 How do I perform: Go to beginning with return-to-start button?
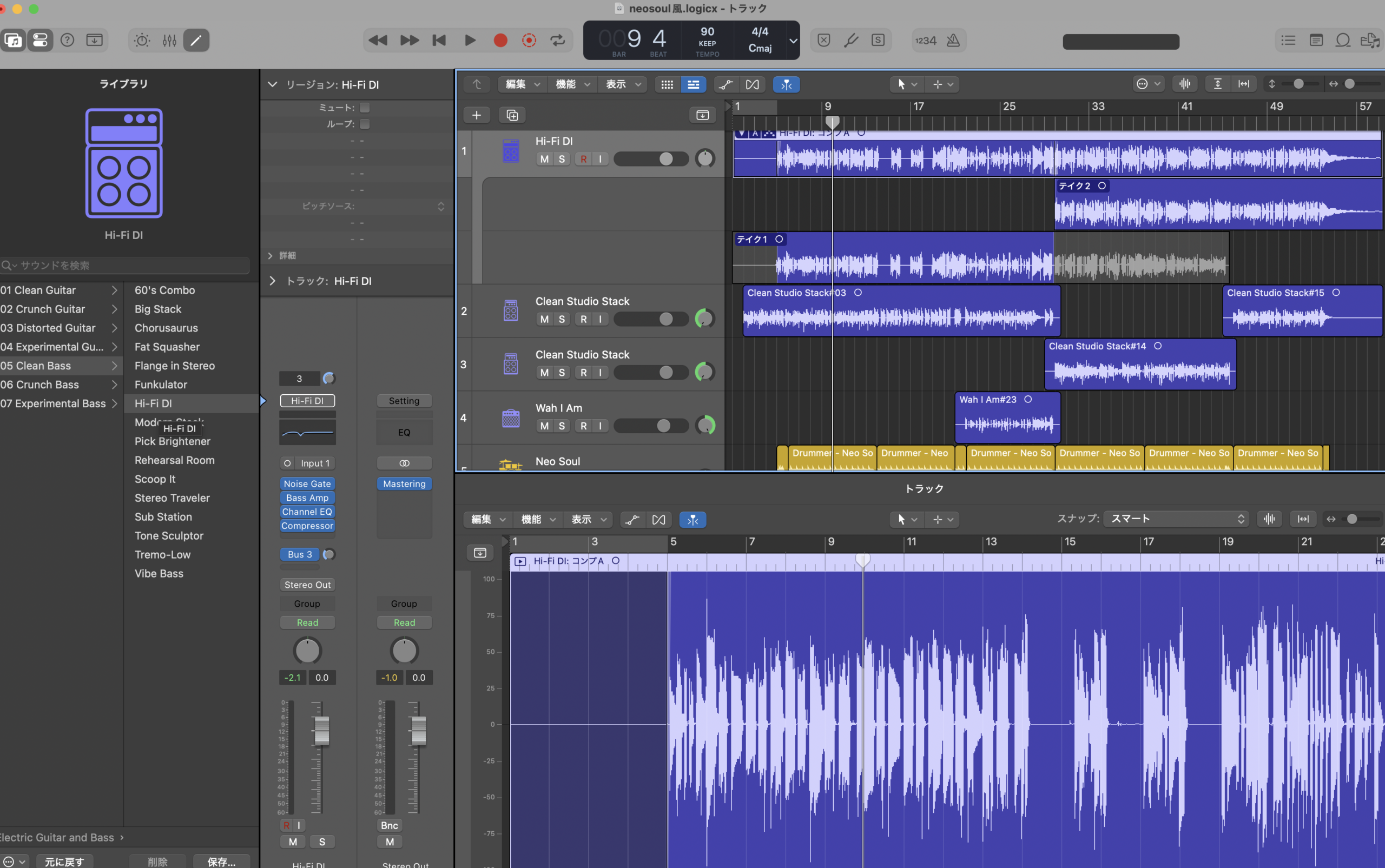click(x=439, y=40)
